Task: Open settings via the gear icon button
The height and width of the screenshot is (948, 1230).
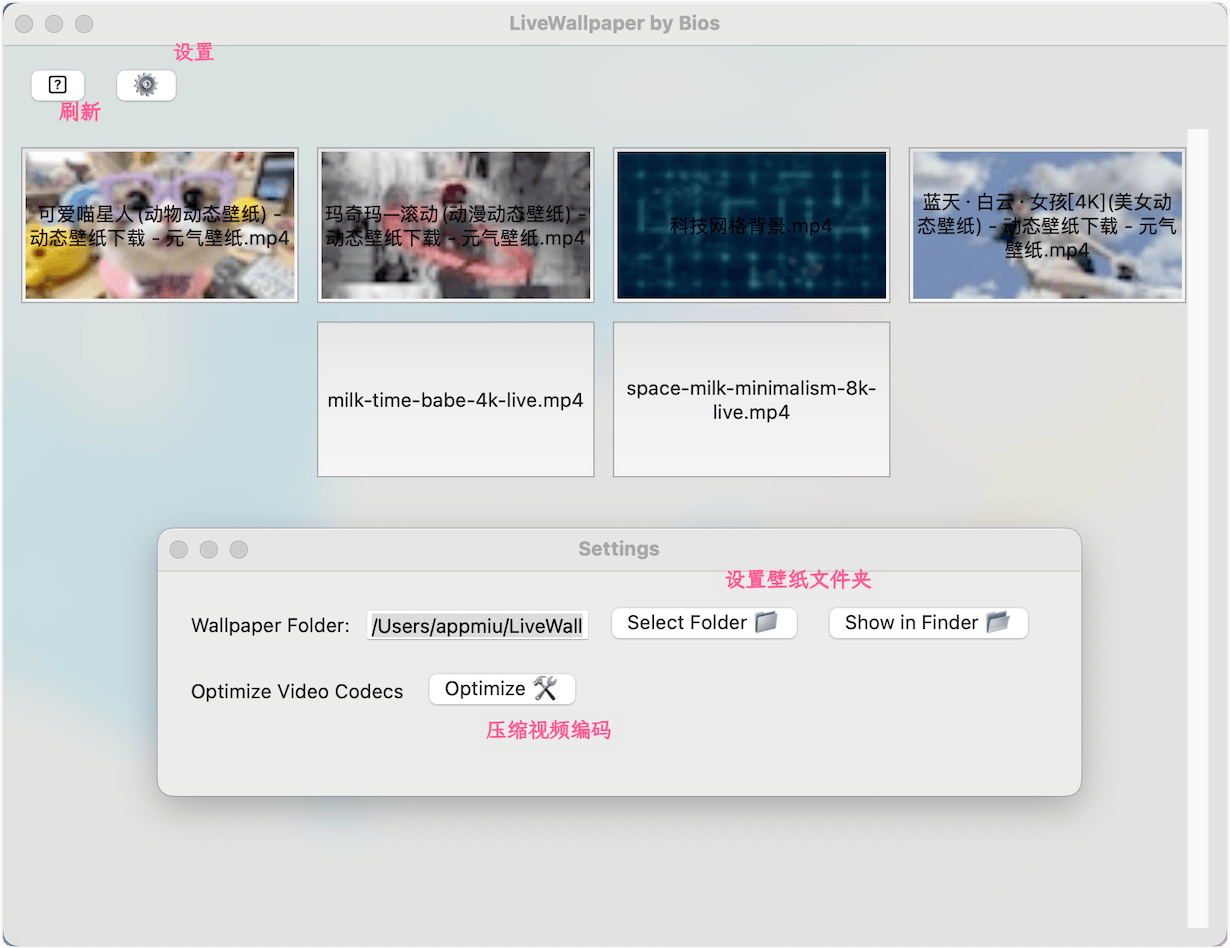Action: tap(146, 86)
